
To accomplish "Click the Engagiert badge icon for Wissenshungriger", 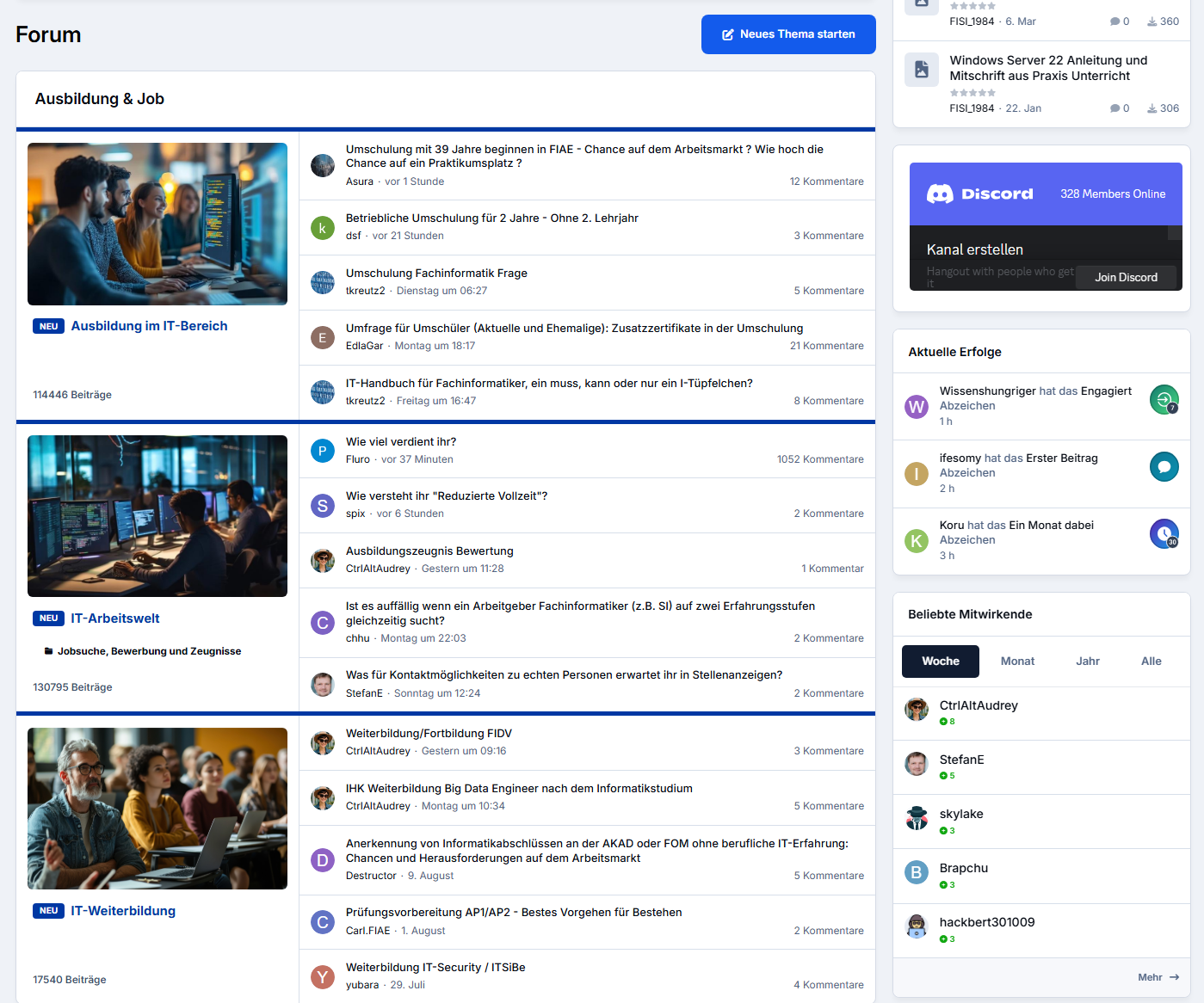I will pyautogui.click(x=1164, y=399).
